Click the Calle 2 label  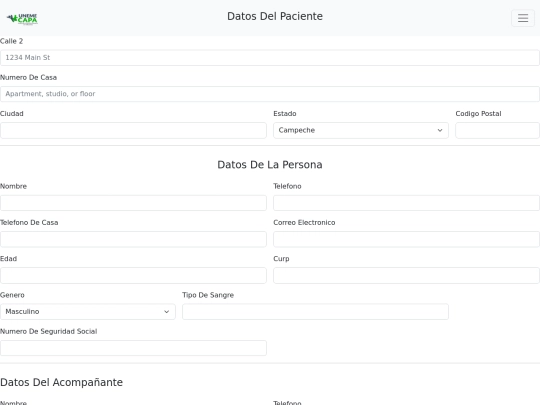pos(11,41)
